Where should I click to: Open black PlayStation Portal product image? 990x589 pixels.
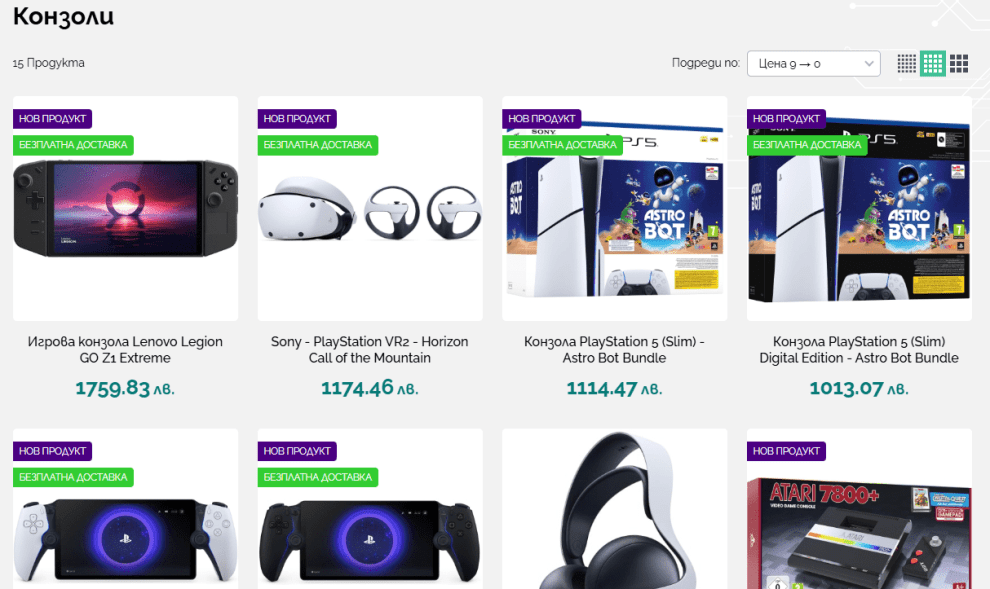tap(370, 509)
